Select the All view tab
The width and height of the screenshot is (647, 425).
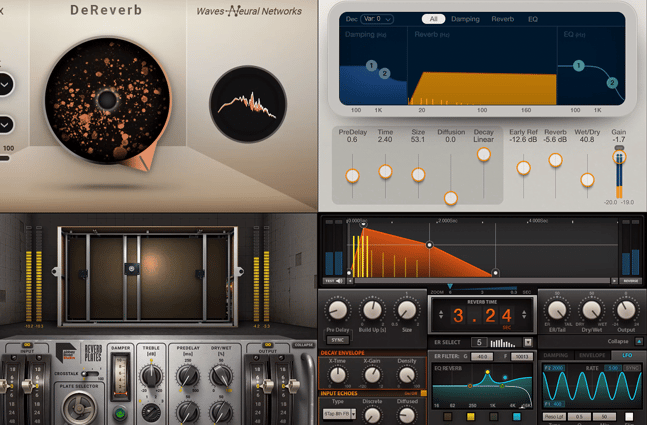(x=433, y=19)
